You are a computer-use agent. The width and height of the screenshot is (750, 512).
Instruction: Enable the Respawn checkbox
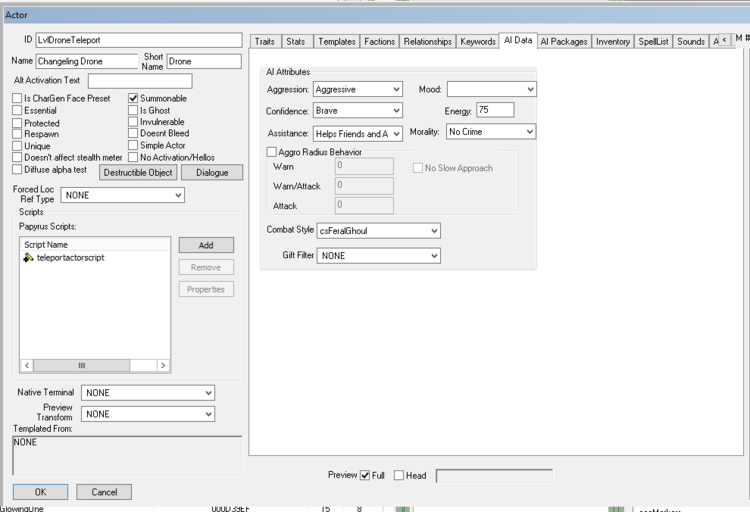[x=17, y=134]
